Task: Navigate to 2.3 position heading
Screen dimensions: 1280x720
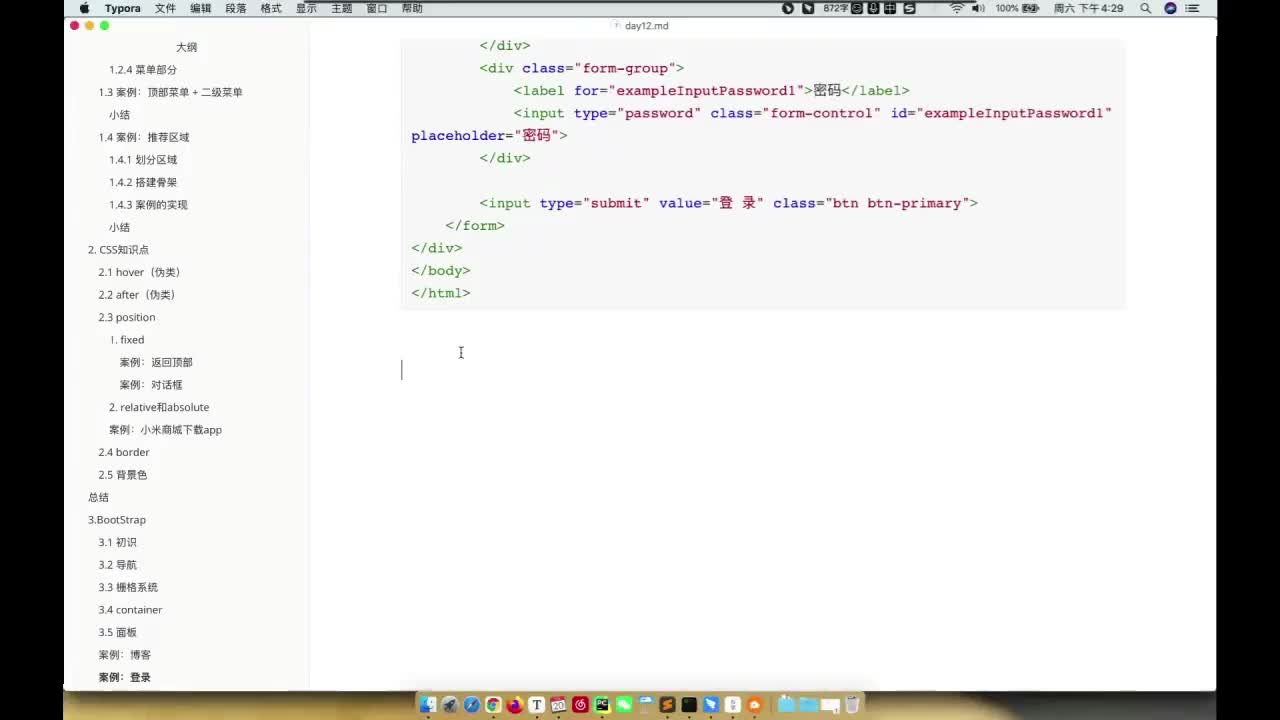Action: click(x=127, y=317)
